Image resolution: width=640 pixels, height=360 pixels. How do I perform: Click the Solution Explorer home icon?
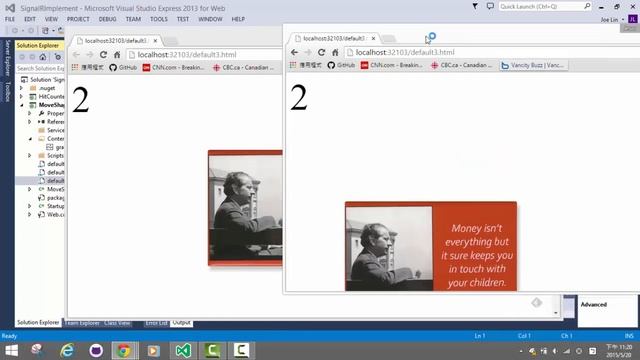(42, 57)
